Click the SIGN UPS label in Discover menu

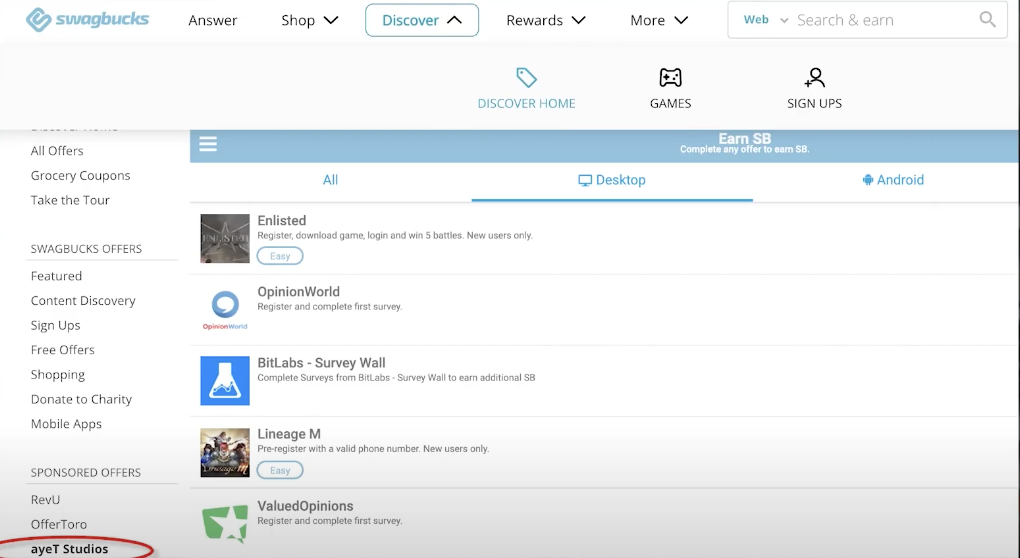(814, 103)
